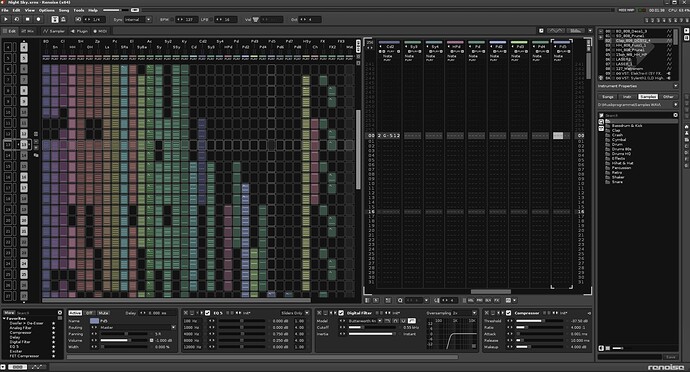
Task: Toggle the EQ 5 enable checkbox
Action: pyautogui.click(x=207, y=313)
